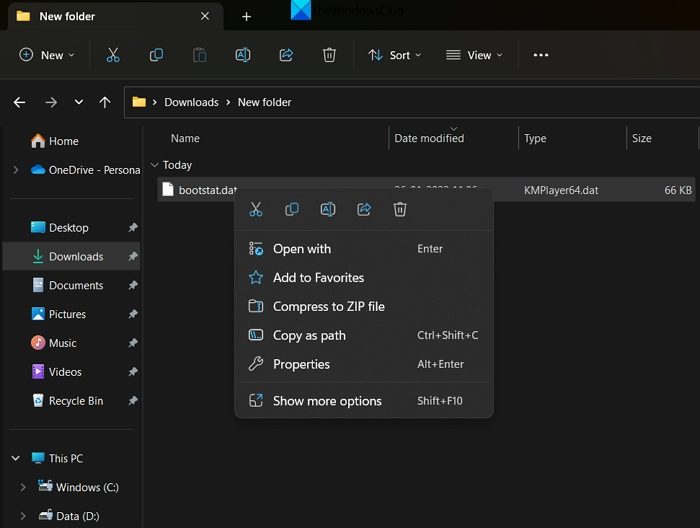
Task: Go up one folder with the Up arrow
Action: (x=105, y=102)
